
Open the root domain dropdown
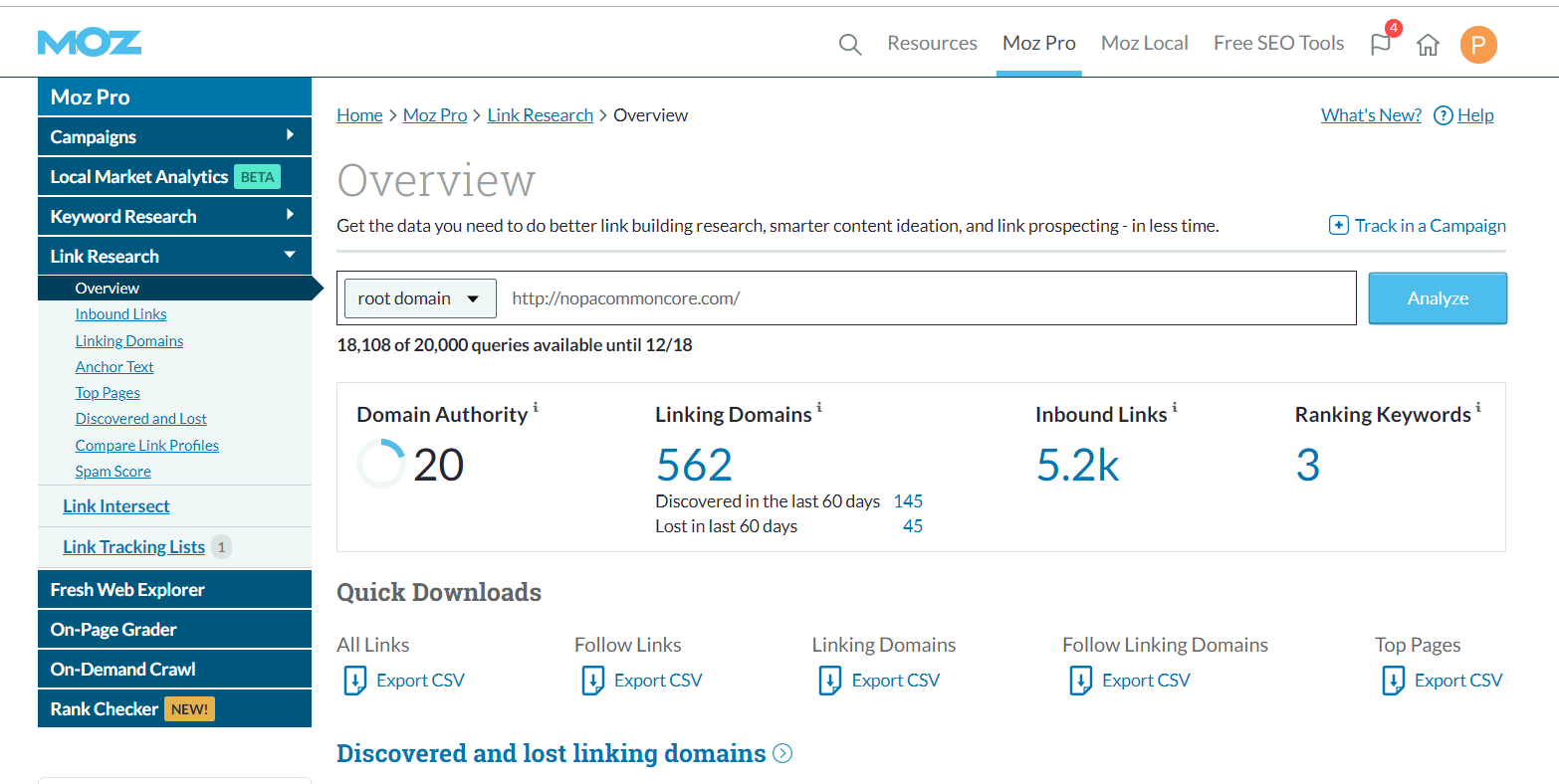point(419,297)
